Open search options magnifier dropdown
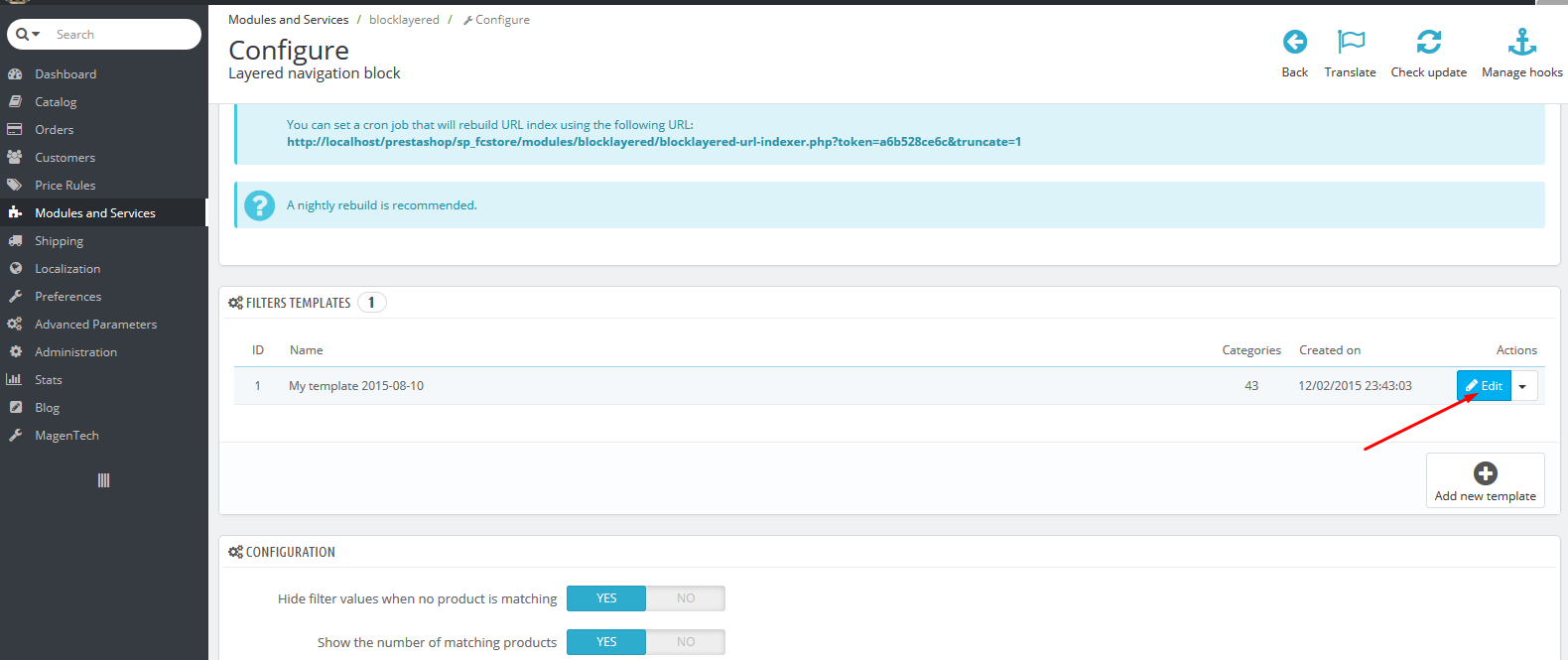The width and height of the screenshot is (1568, 660). tap(28, 35)
